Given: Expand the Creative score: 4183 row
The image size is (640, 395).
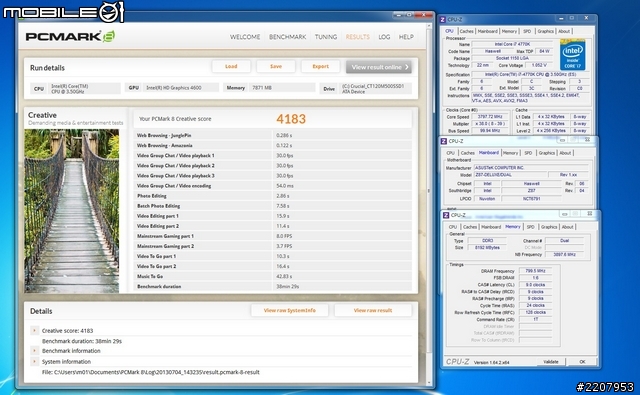Looking at the screenshot, I should pyautogui.click(x=35, y=331).
